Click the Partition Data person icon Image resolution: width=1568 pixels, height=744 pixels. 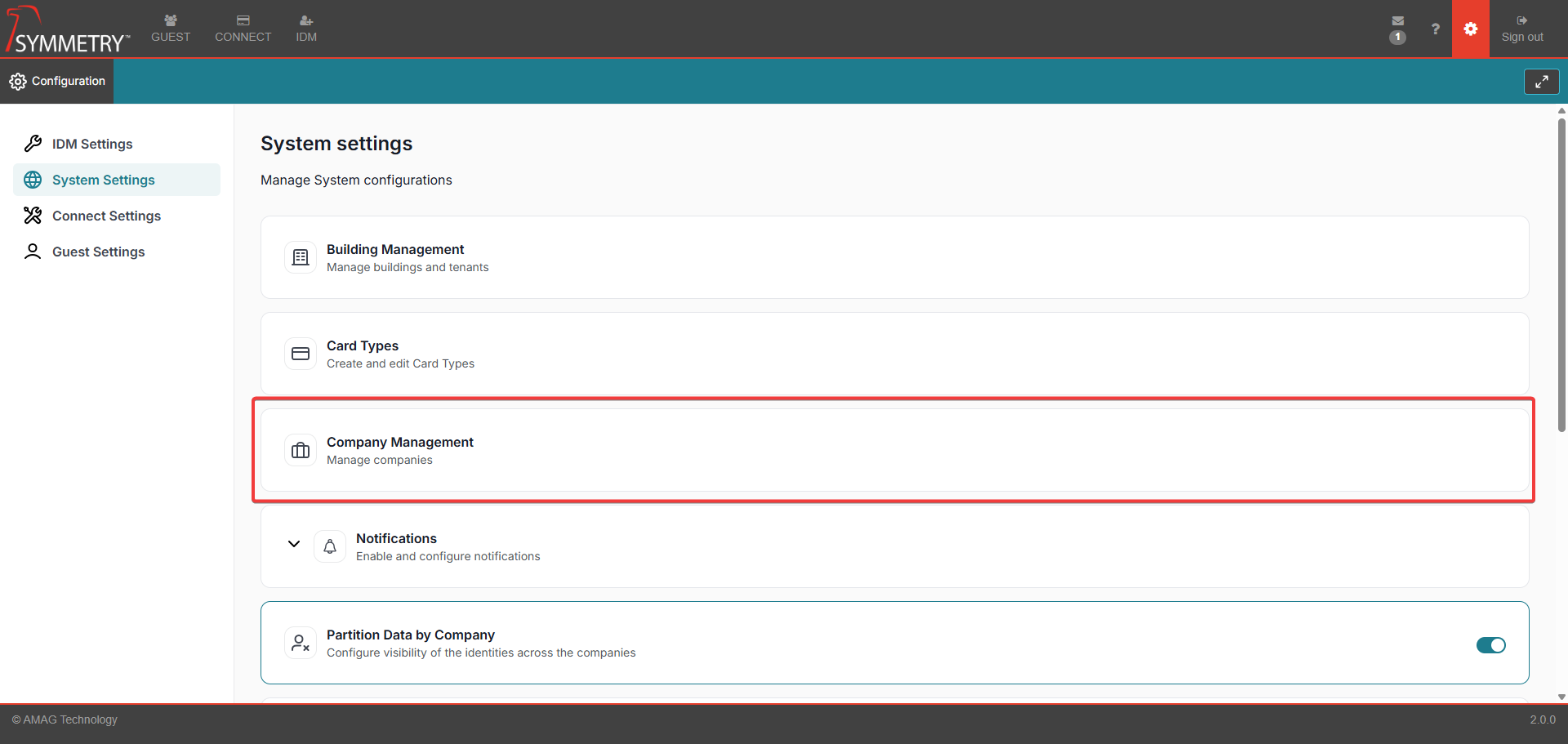point(301,643)
